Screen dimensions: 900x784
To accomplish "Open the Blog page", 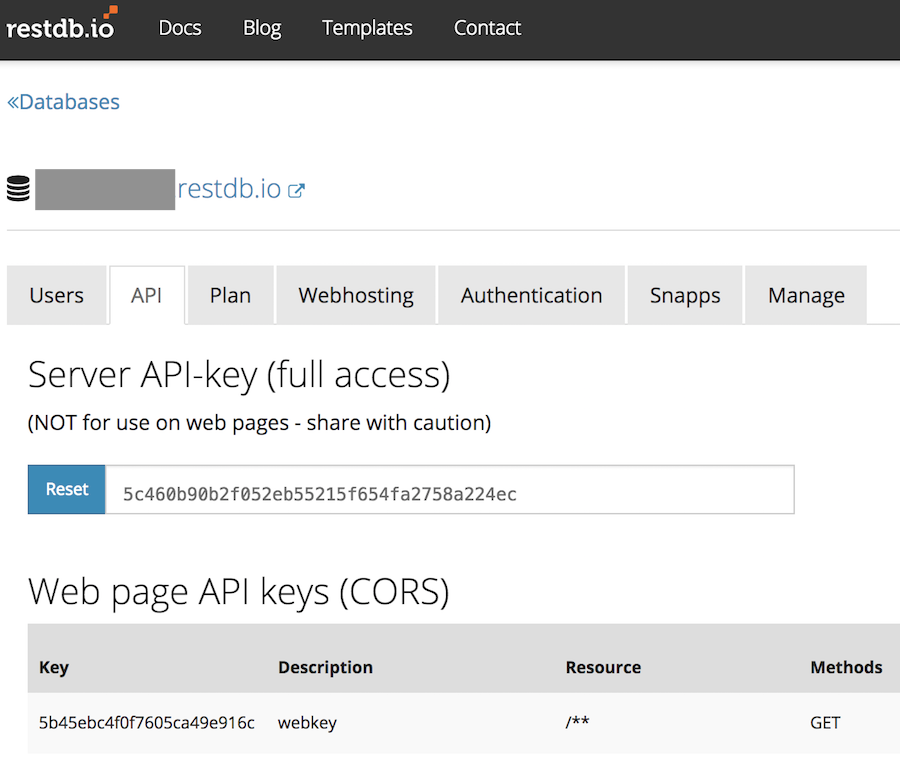I will [x=262, y=28].
